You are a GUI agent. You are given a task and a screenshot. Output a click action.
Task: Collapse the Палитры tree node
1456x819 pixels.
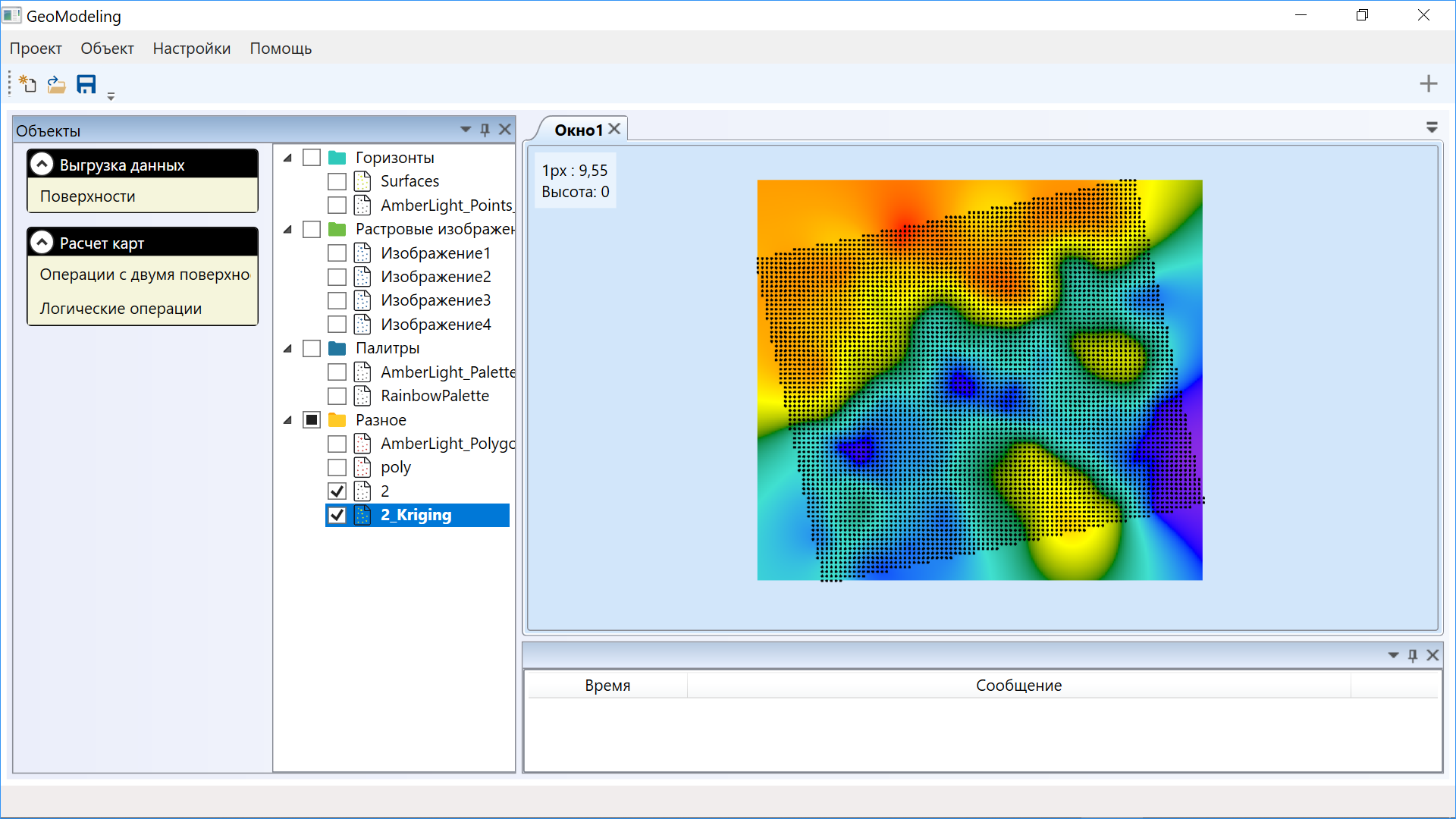pos(287,348)
